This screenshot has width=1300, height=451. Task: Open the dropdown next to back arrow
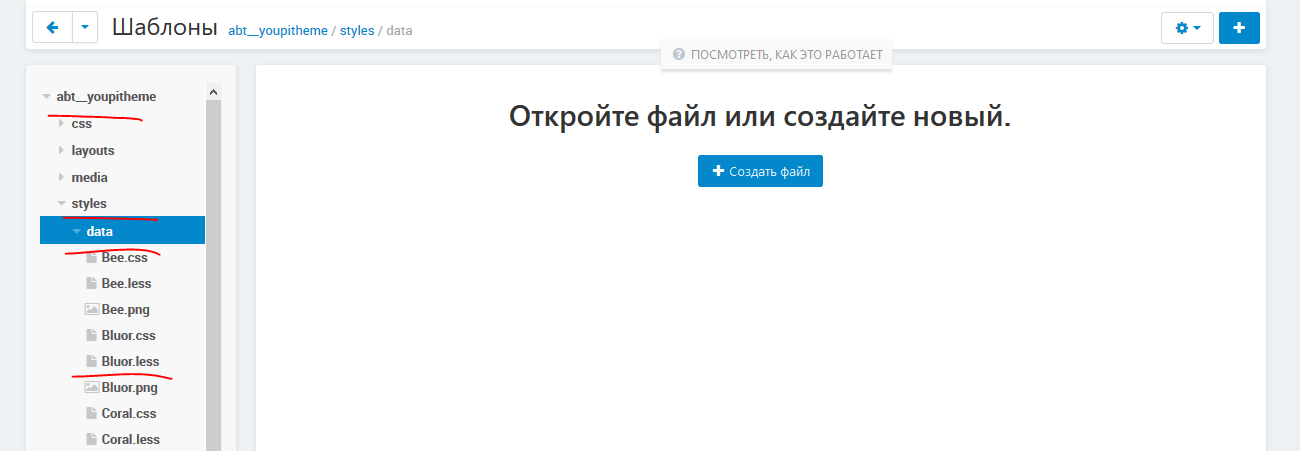[85, 28]
